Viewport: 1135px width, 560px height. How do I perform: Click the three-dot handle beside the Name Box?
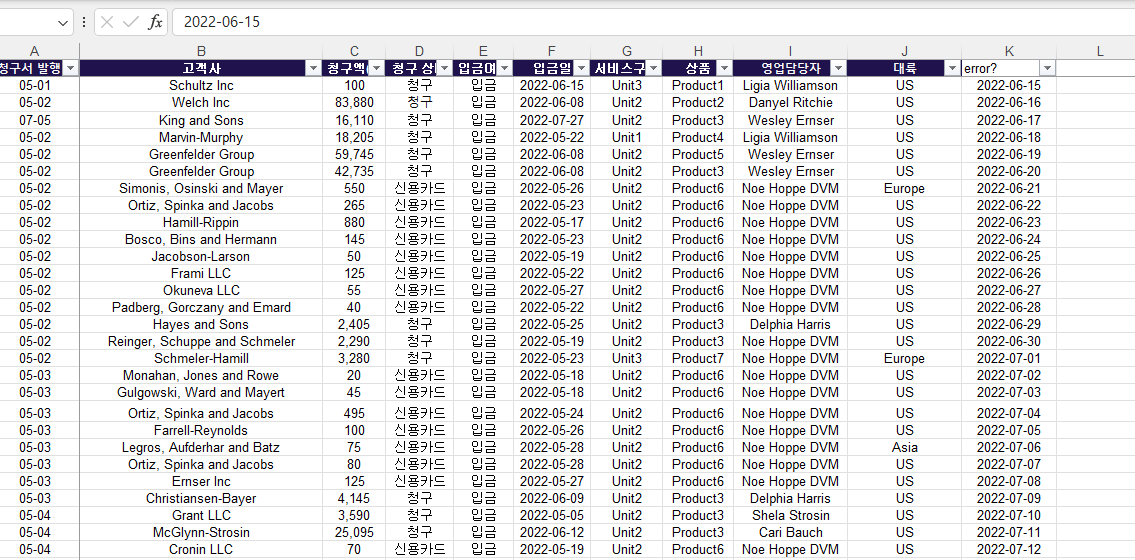(x=85, y=22)
